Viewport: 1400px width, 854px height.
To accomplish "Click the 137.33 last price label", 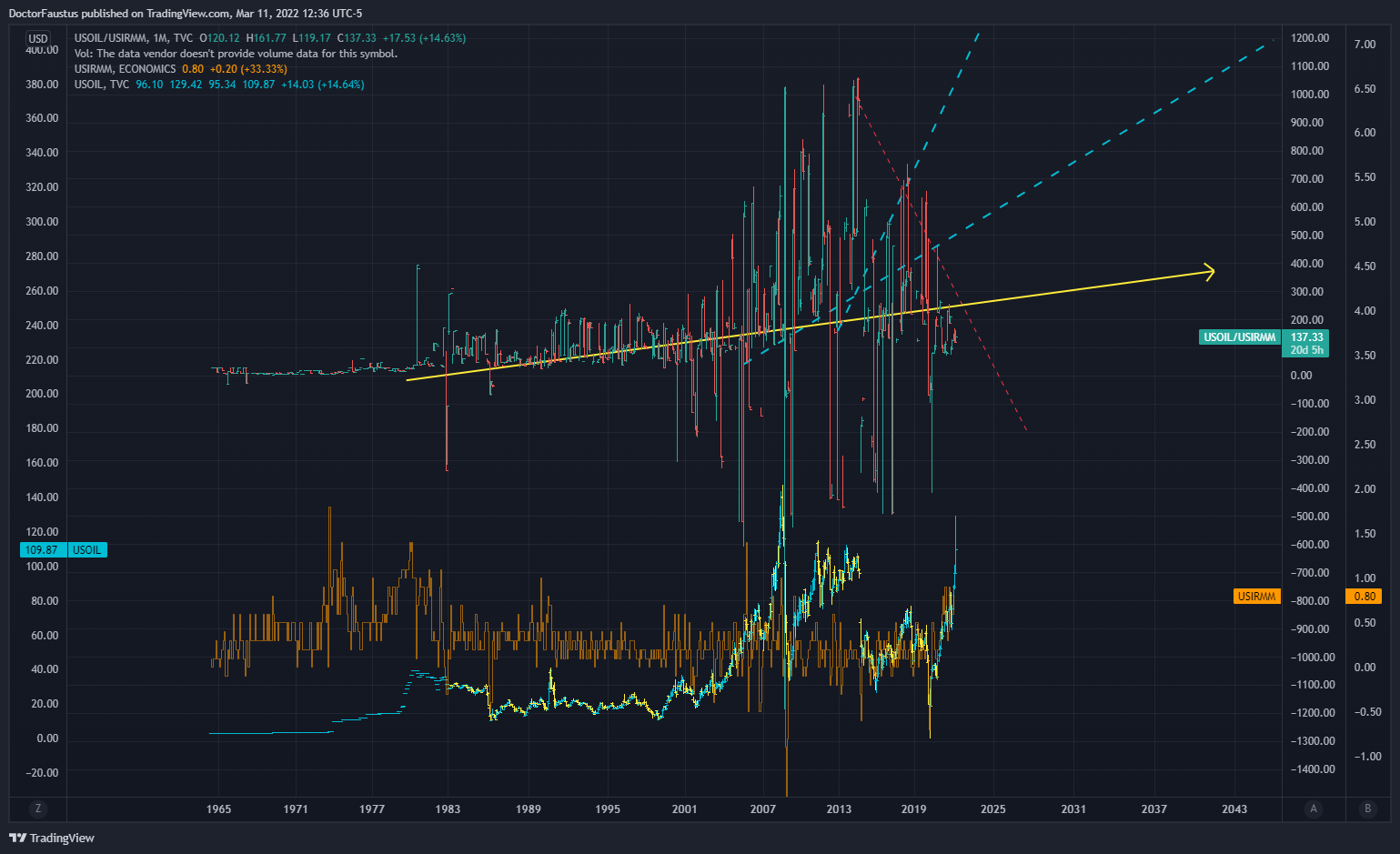I will pos(1306,337).
